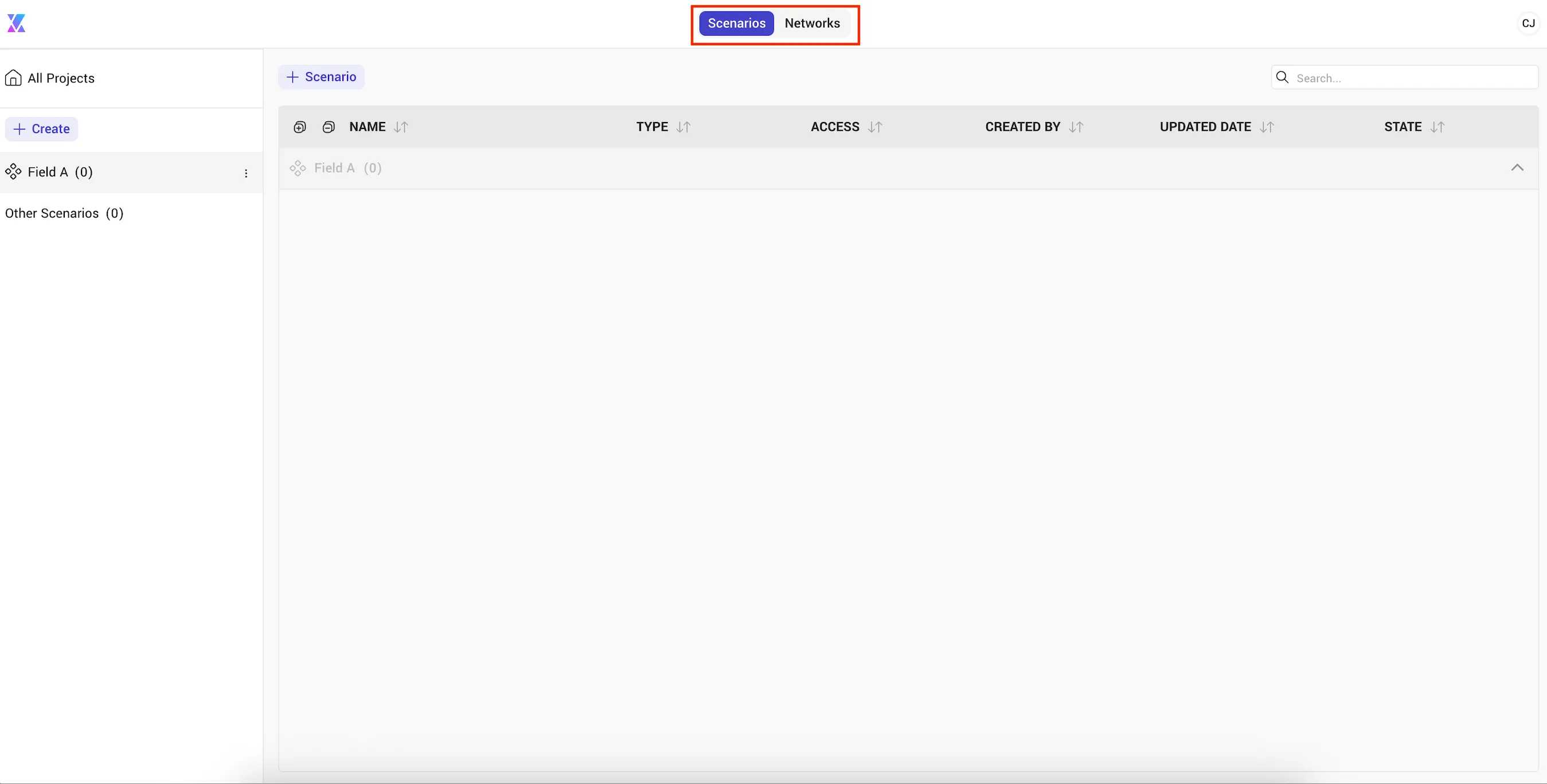Click the home icon beside All Projects
The image size is (1547, 784).
pos(13,78)
